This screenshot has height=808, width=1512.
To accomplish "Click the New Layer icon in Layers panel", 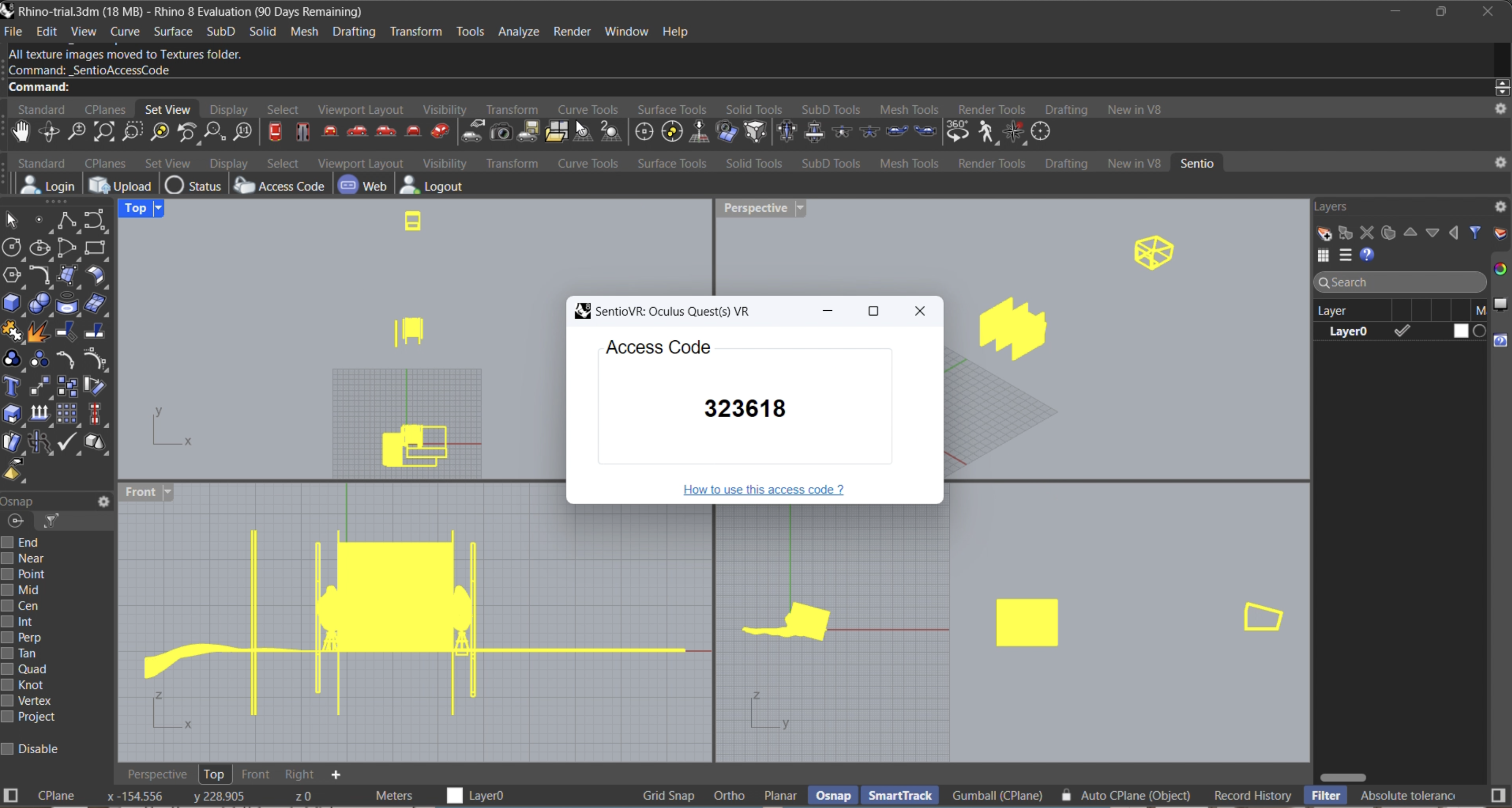I will [x=1324, y=233].
